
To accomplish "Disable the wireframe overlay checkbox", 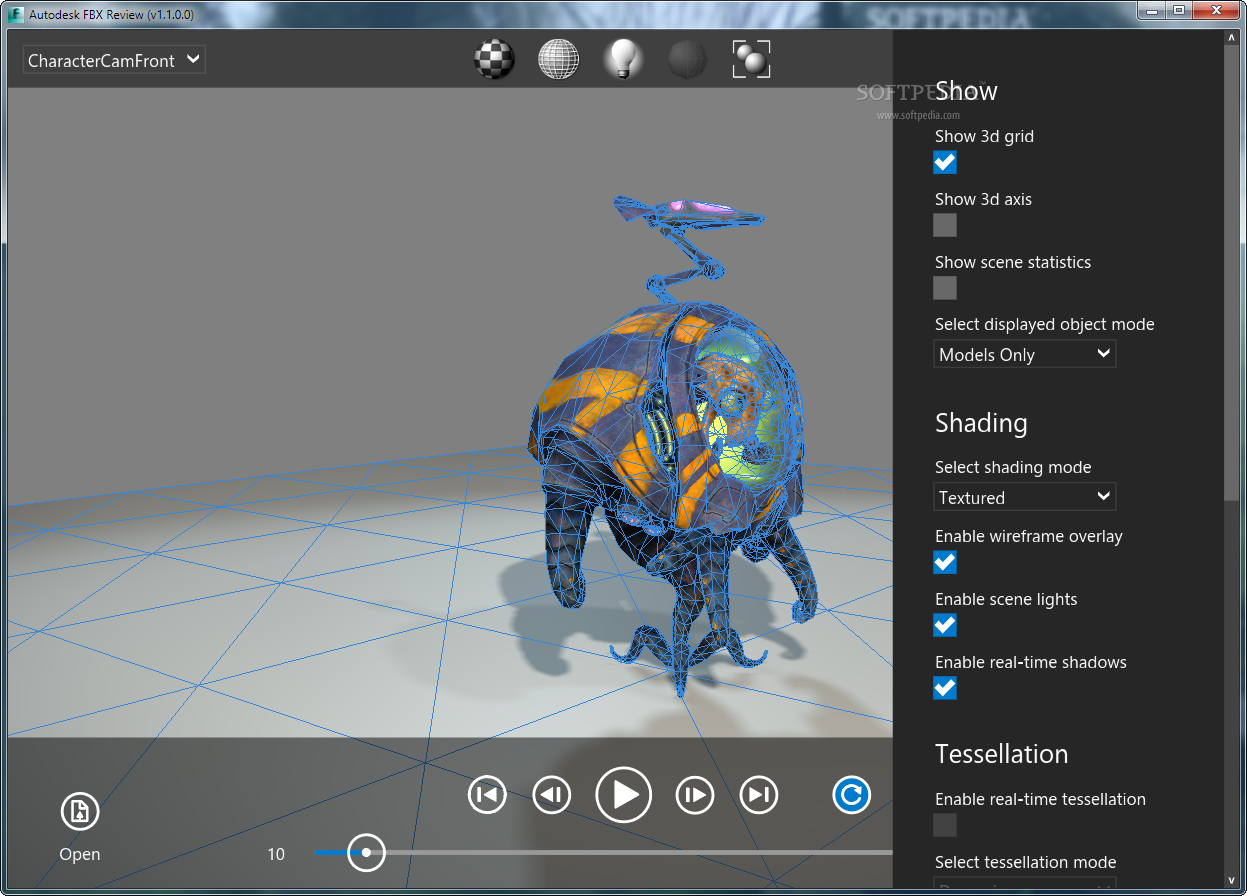I will tap(945, 562).
